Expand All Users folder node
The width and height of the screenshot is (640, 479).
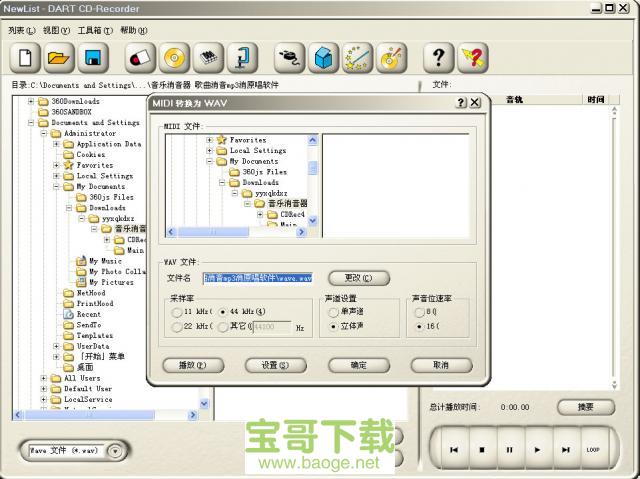[x=44, y=378]
